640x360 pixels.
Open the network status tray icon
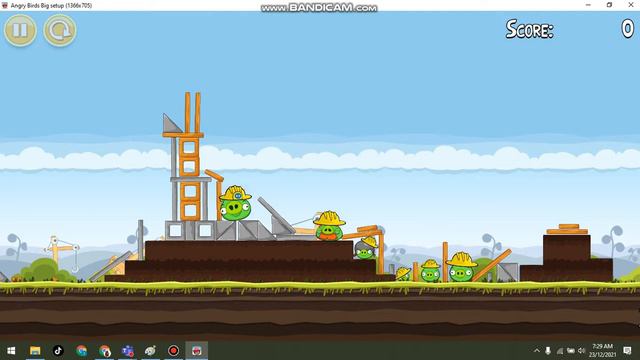(x=560, y=351)
